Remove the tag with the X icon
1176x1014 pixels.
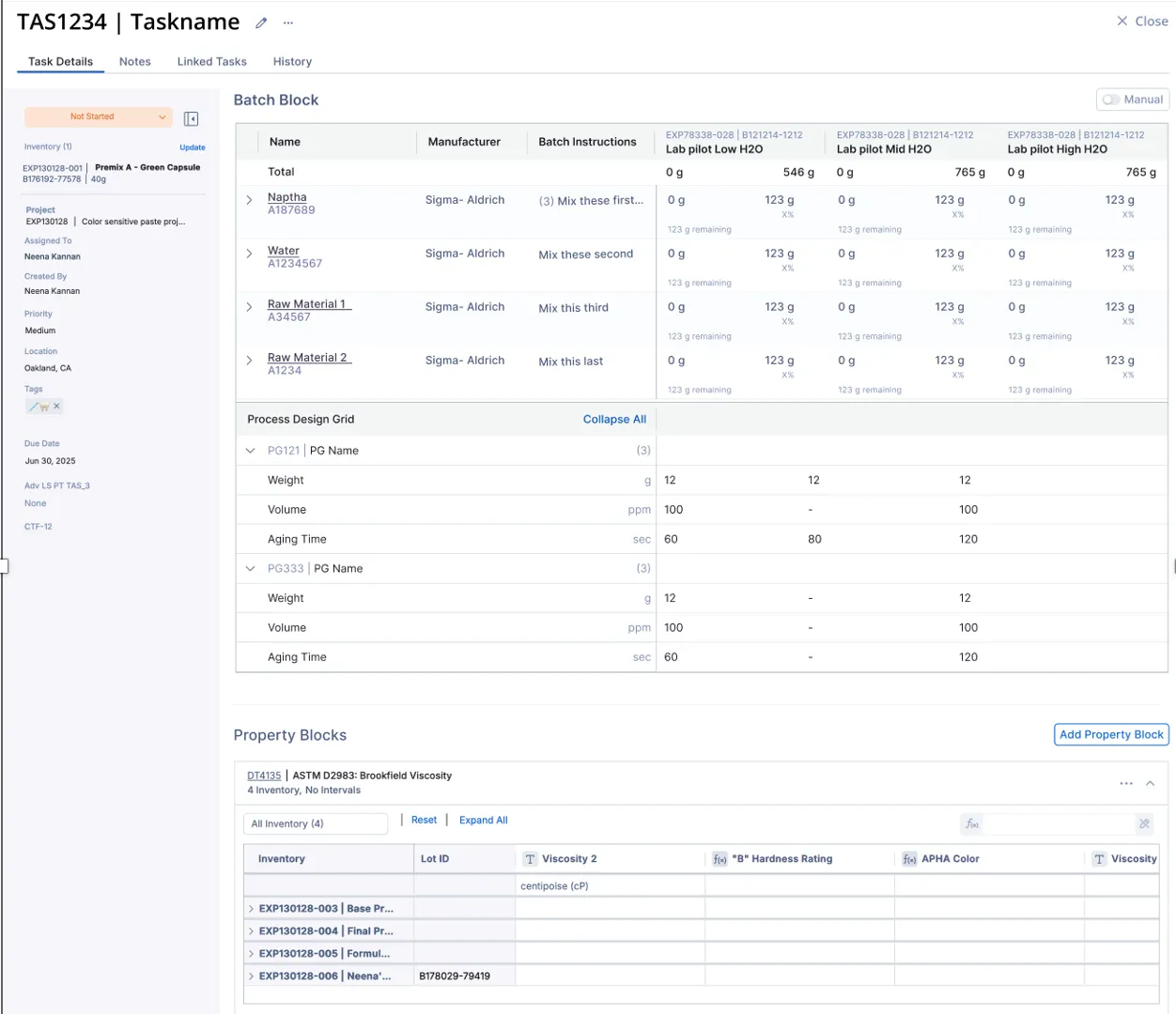56,407
